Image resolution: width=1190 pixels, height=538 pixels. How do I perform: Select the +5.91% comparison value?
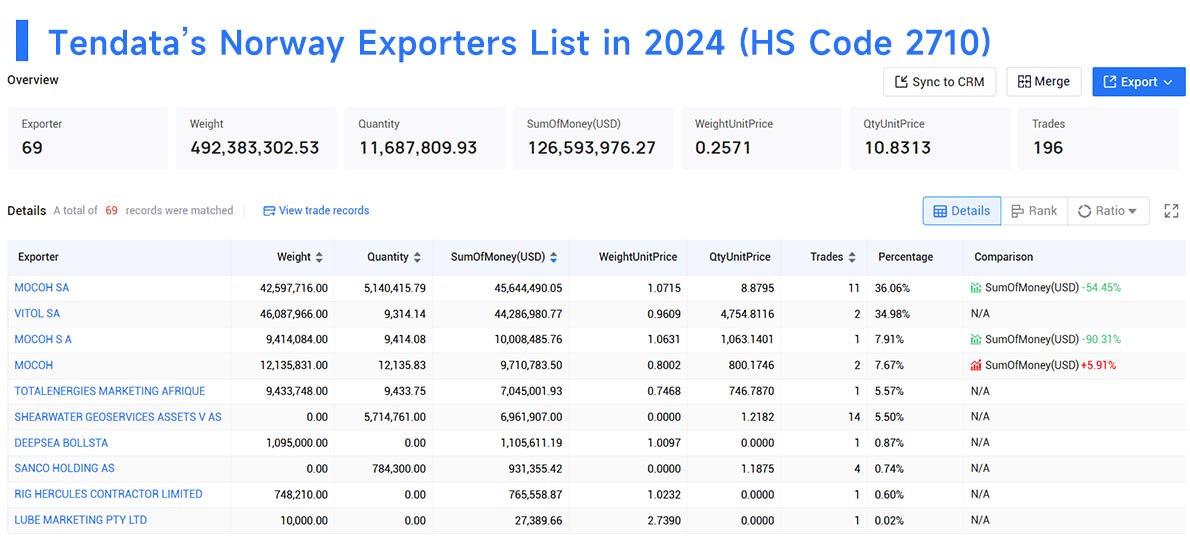pos(1099,365)
